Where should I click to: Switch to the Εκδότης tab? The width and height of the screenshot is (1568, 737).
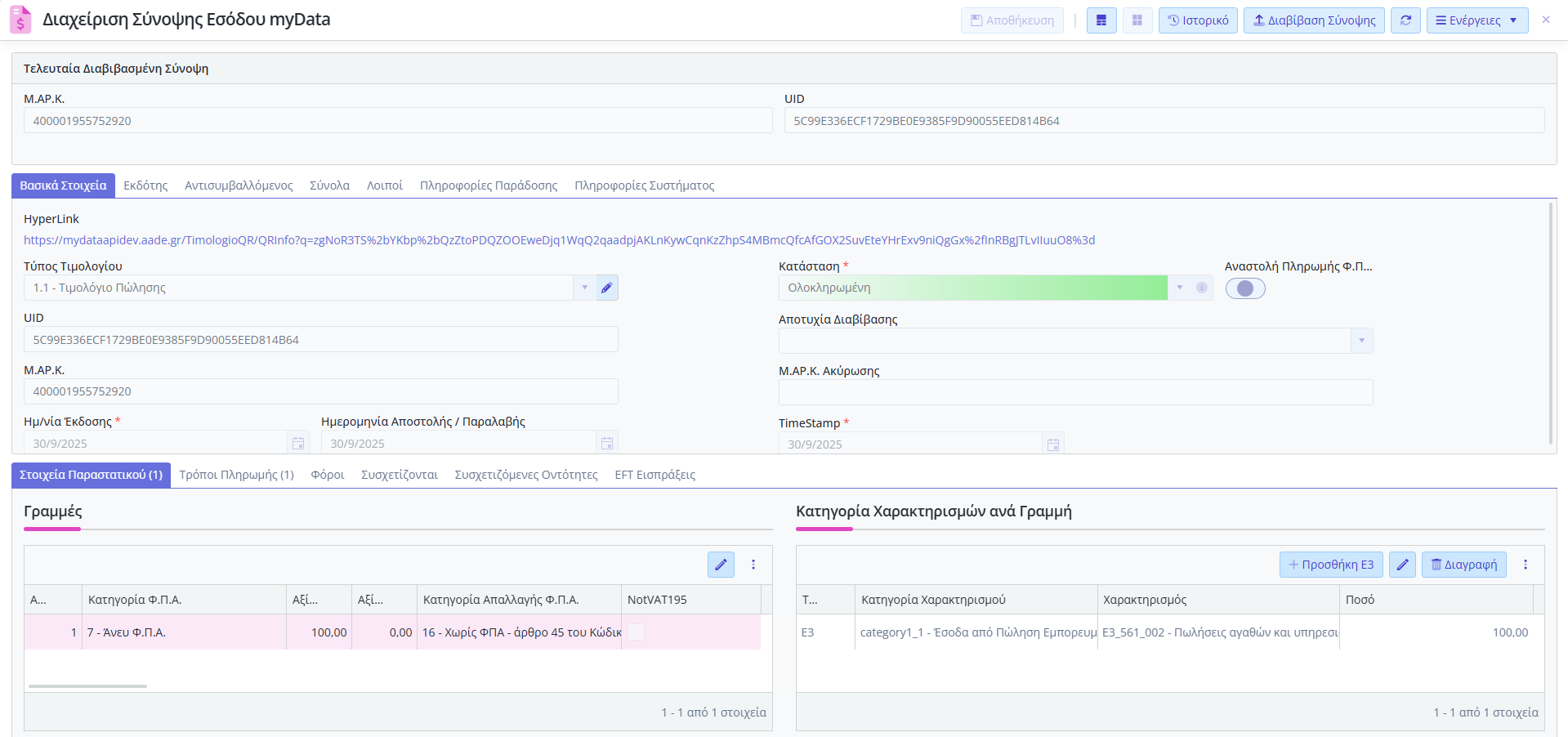coord(145,185)
